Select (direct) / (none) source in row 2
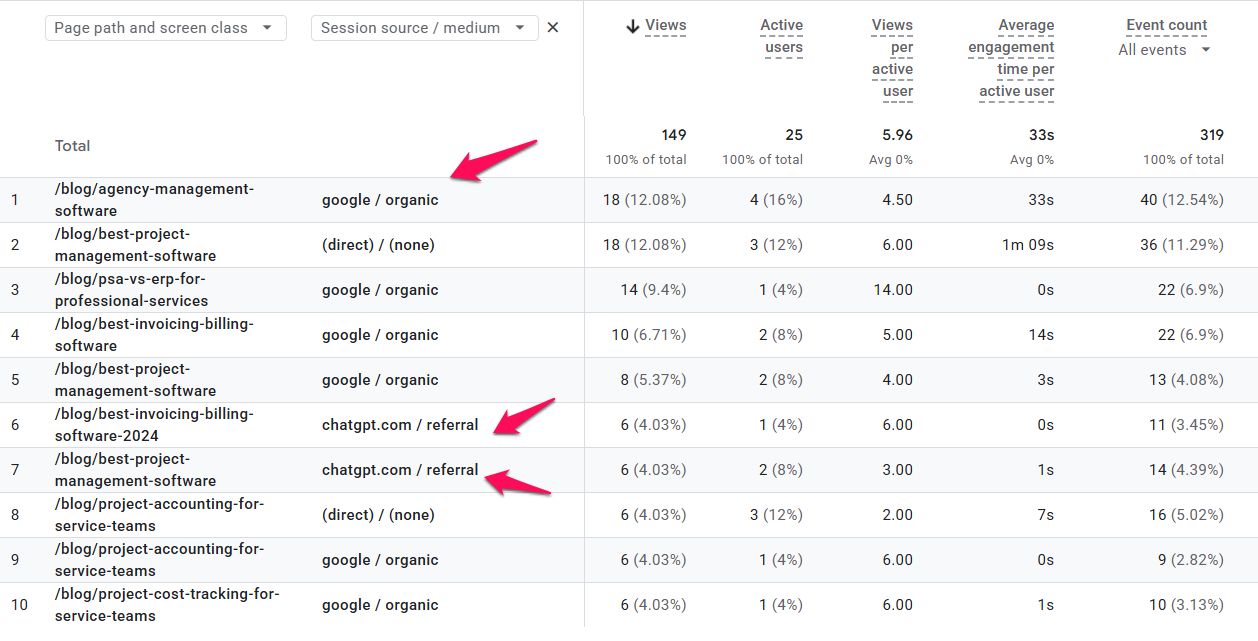1258x641 pixels. (378, 245)
